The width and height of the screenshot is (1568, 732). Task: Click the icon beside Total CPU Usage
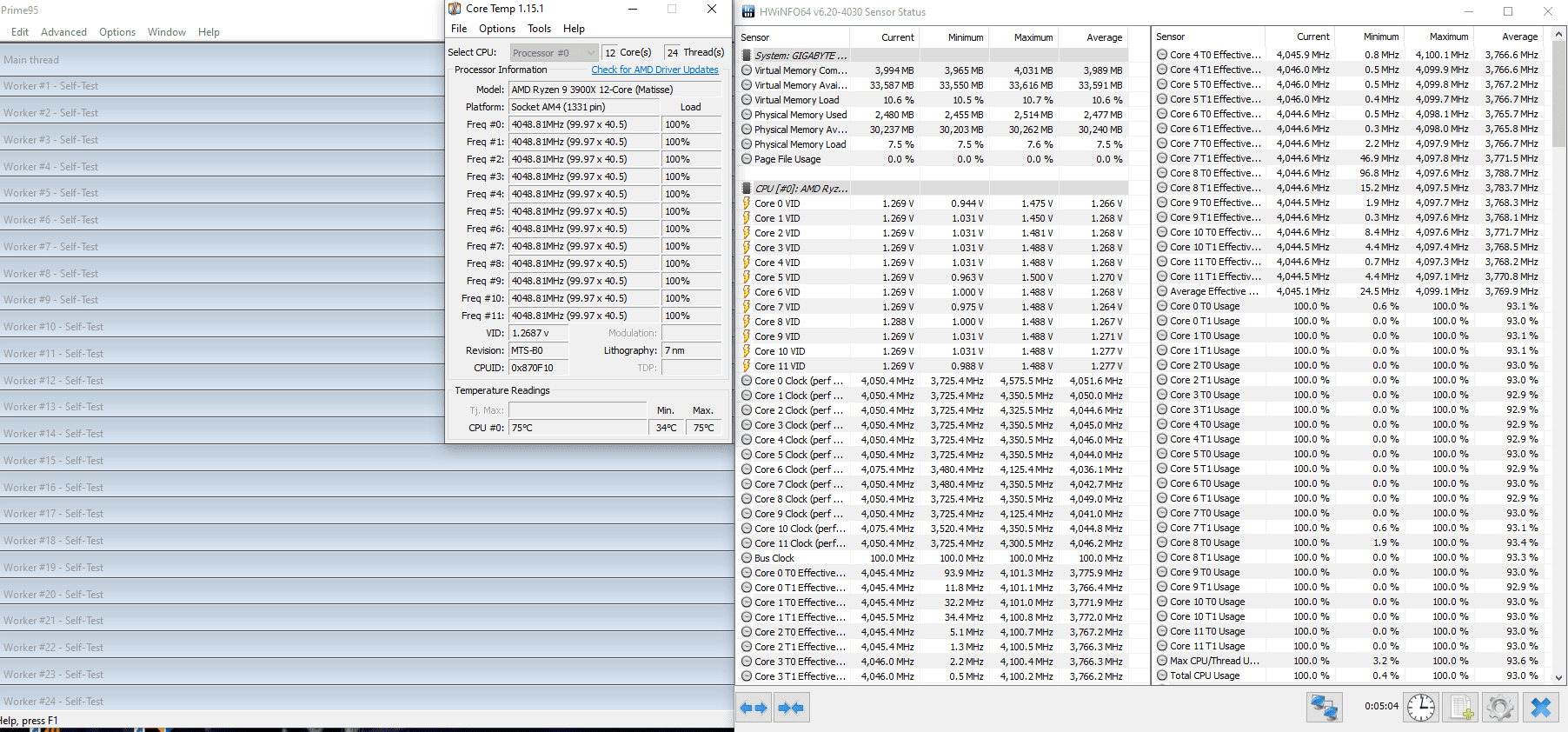click(1162, 675)
